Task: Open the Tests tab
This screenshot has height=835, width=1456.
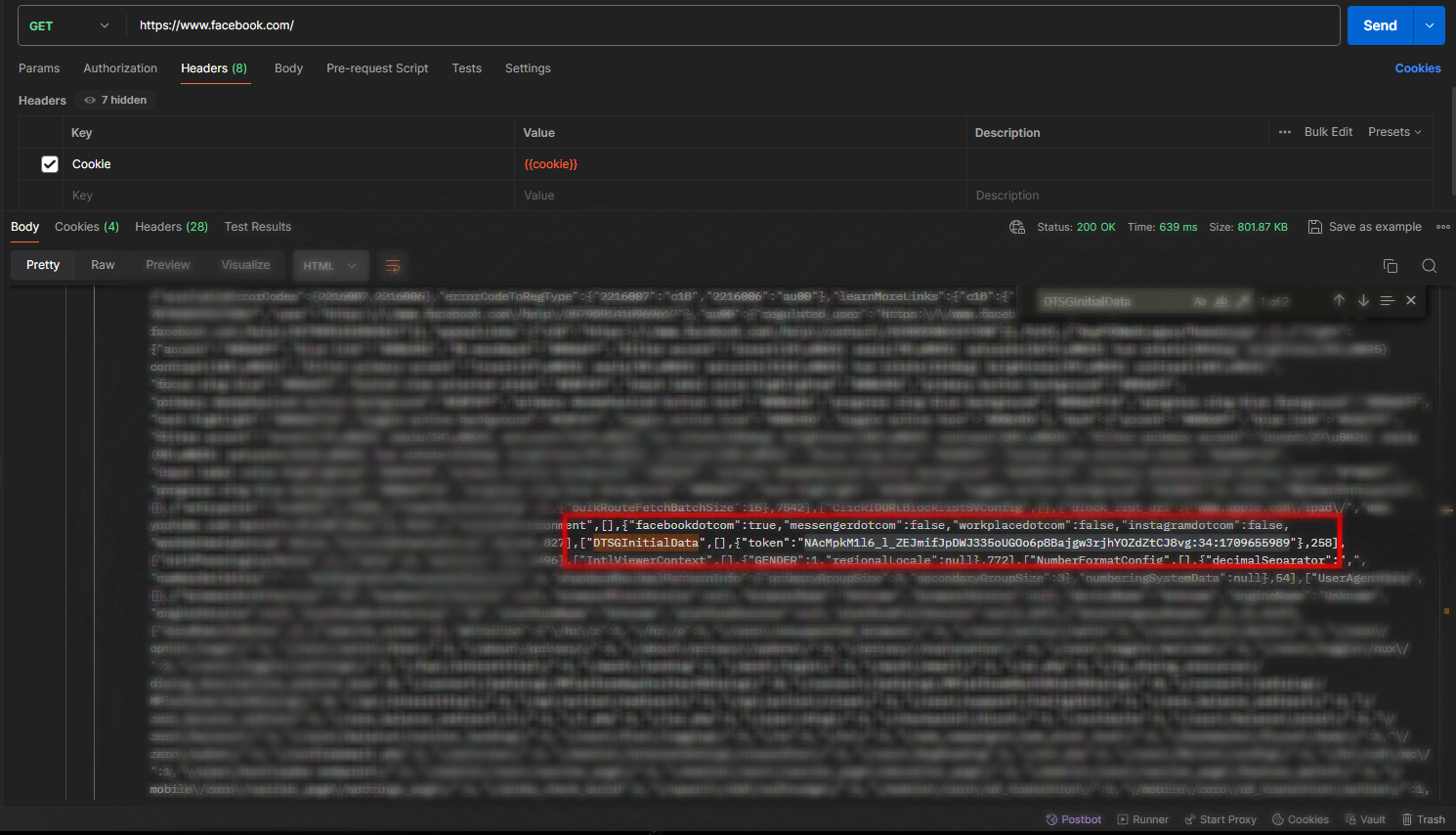Action: [x=467, y=68]
